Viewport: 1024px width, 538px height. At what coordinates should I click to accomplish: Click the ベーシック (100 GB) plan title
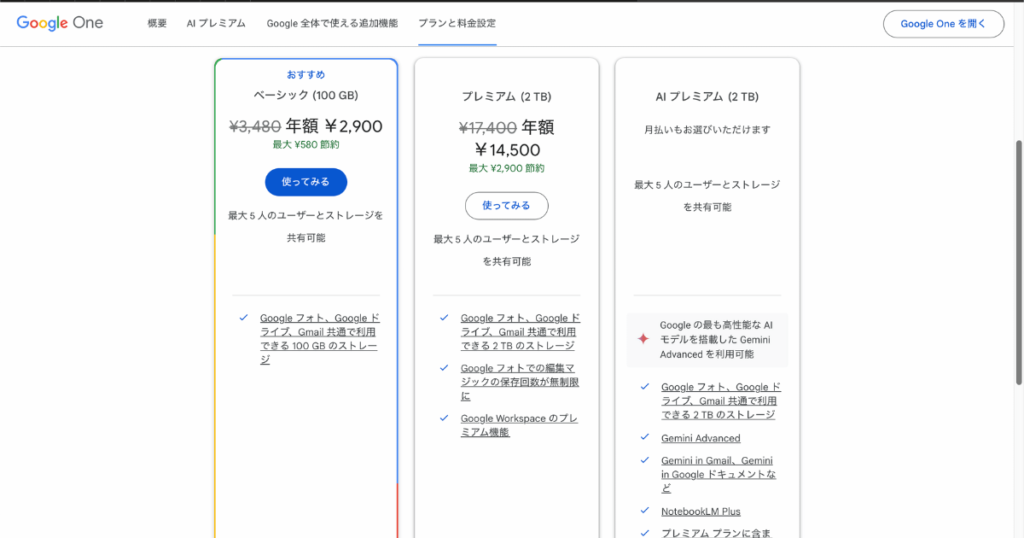(x=306, y=95)
